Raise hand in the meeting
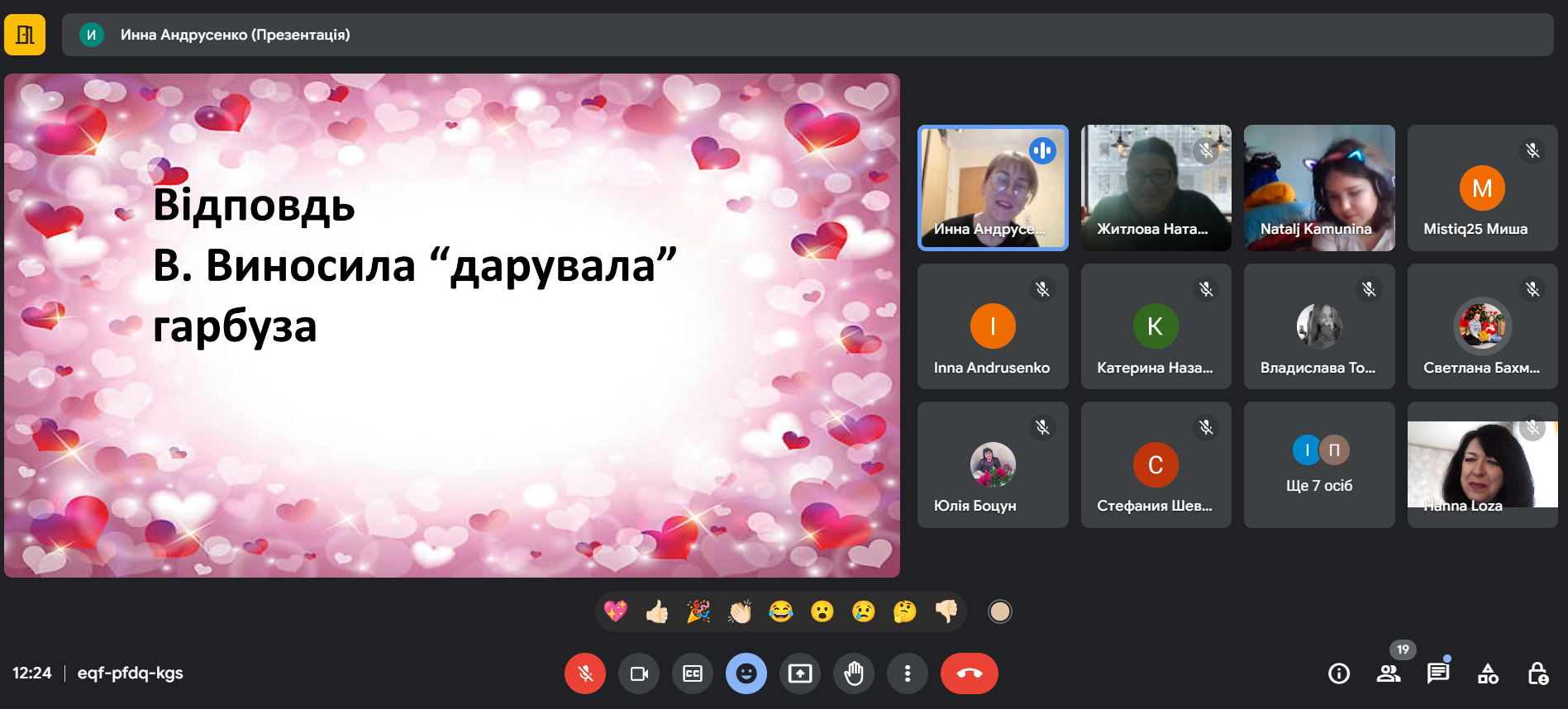The width and height of the screenshot is (1568, 709). 854,673
